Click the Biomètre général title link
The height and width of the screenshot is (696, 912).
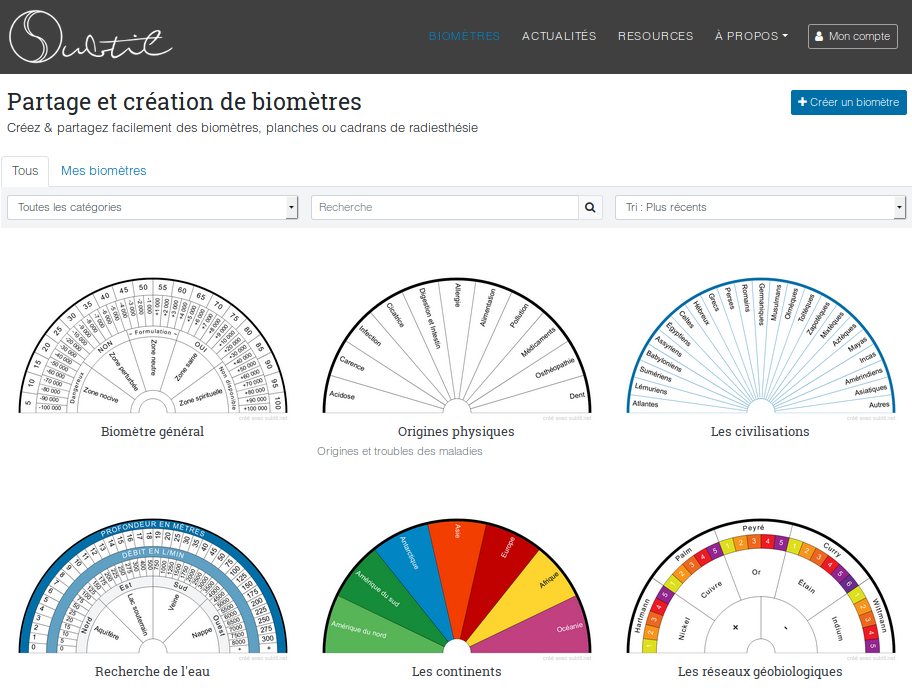(x=152, y=431)
